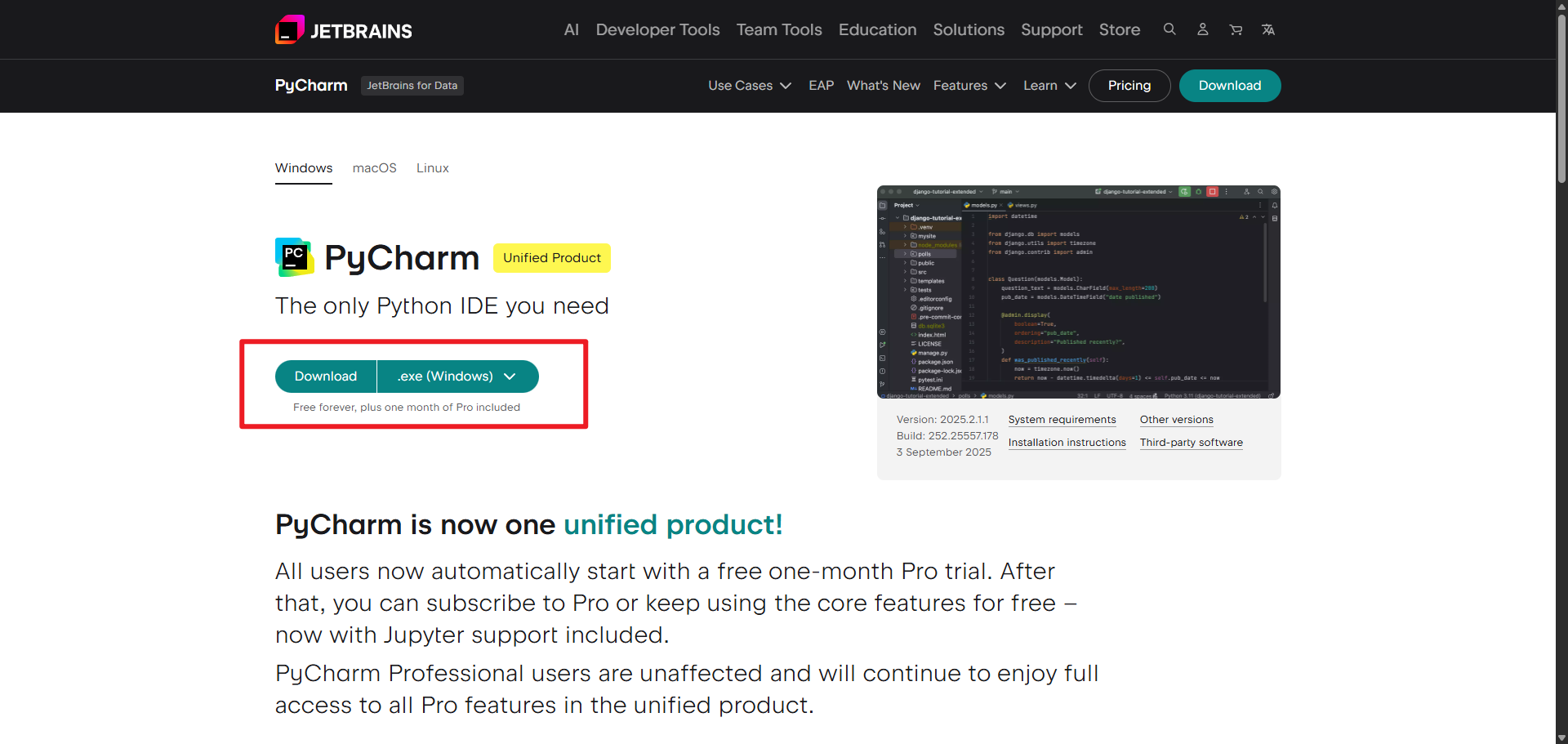Click the PyCharm PC product logo
The width and height of the screenshot is (1568, 744).
coord(294,257)
